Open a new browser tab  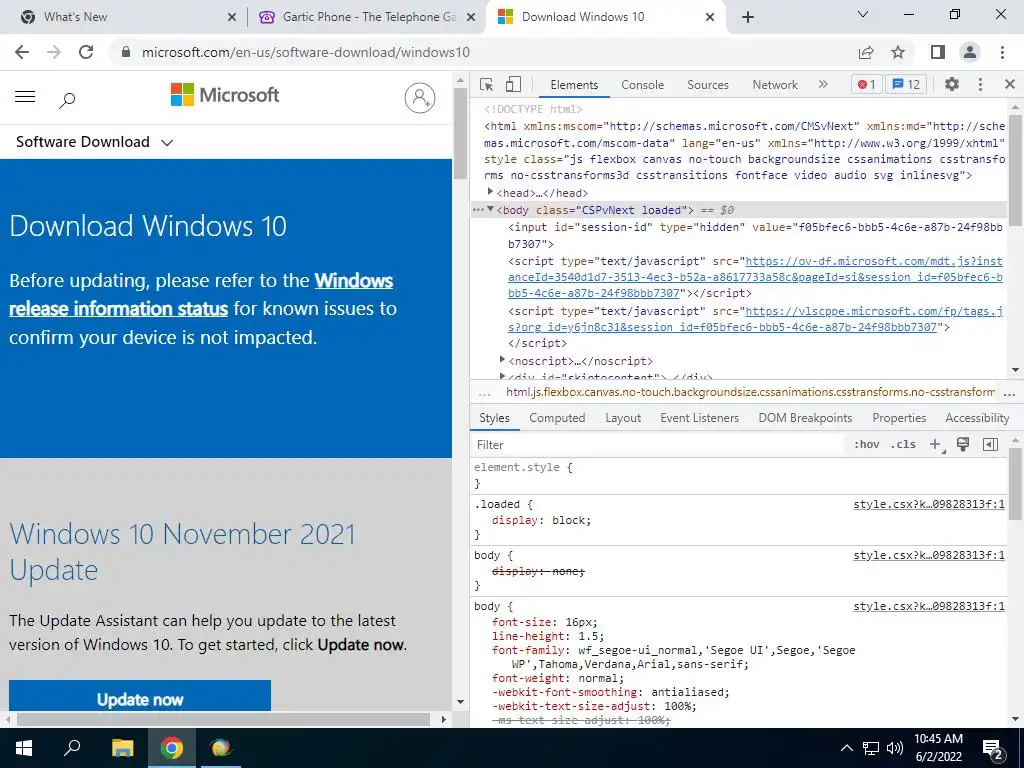tap(748, 17)
